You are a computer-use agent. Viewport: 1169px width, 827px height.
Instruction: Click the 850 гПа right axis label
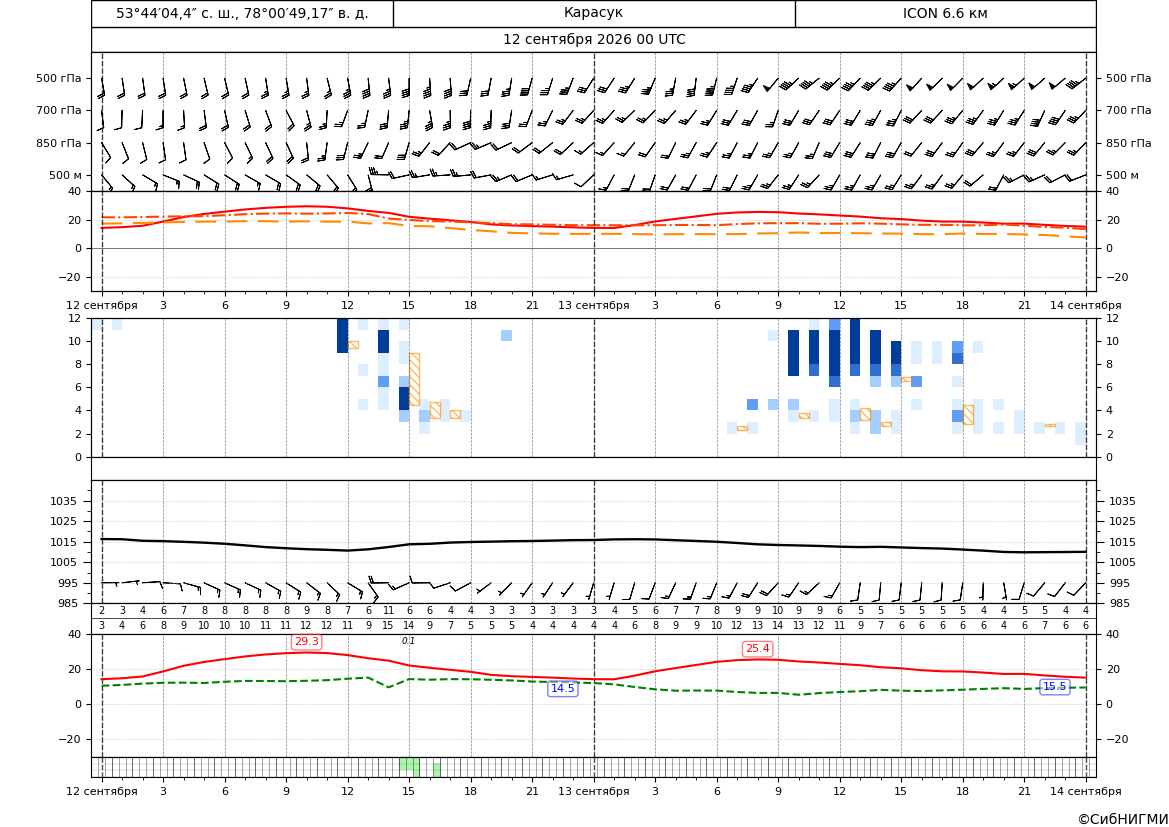click(x=1128, y=143)
